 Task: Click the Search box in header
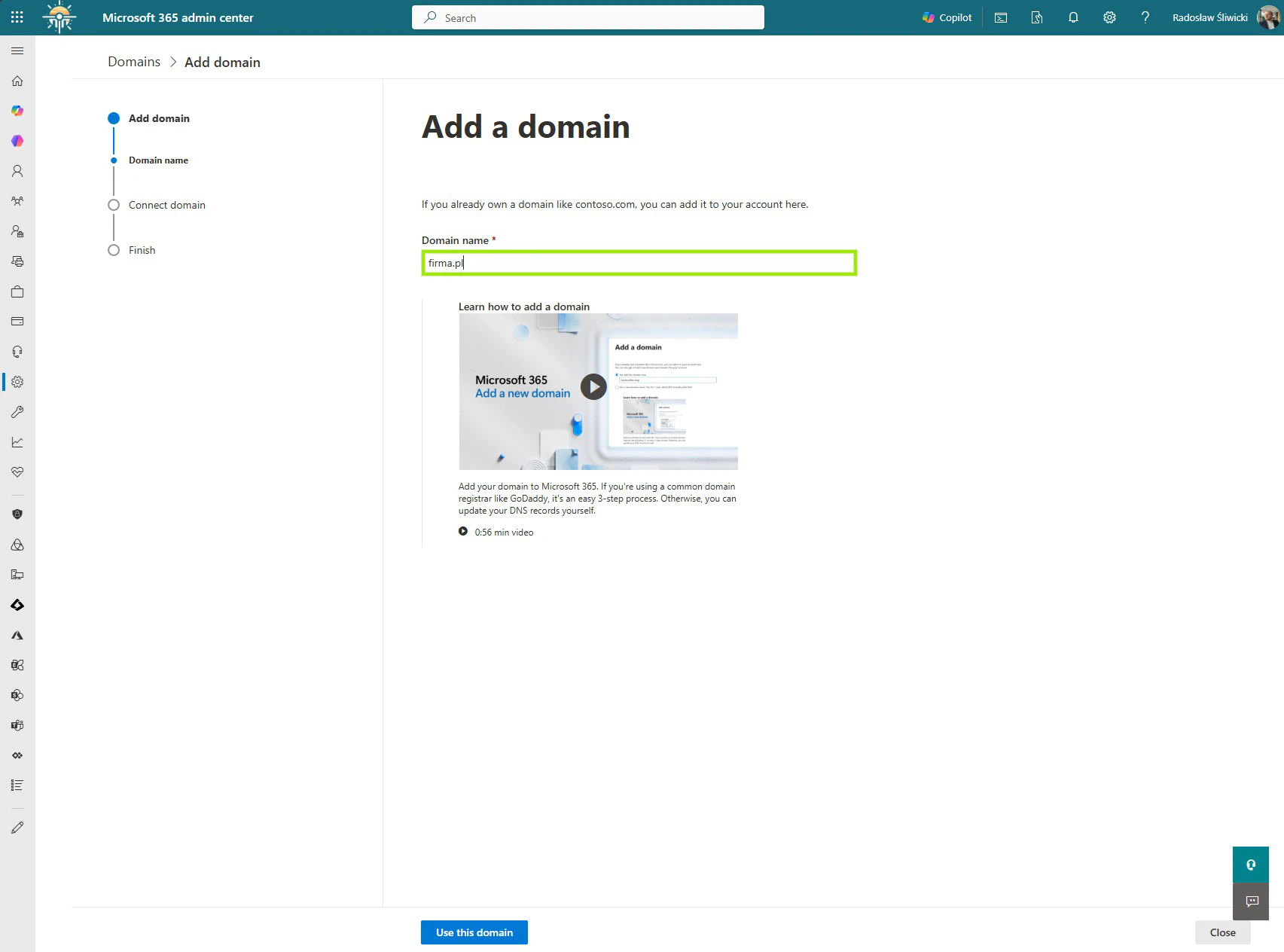[587, 17]
